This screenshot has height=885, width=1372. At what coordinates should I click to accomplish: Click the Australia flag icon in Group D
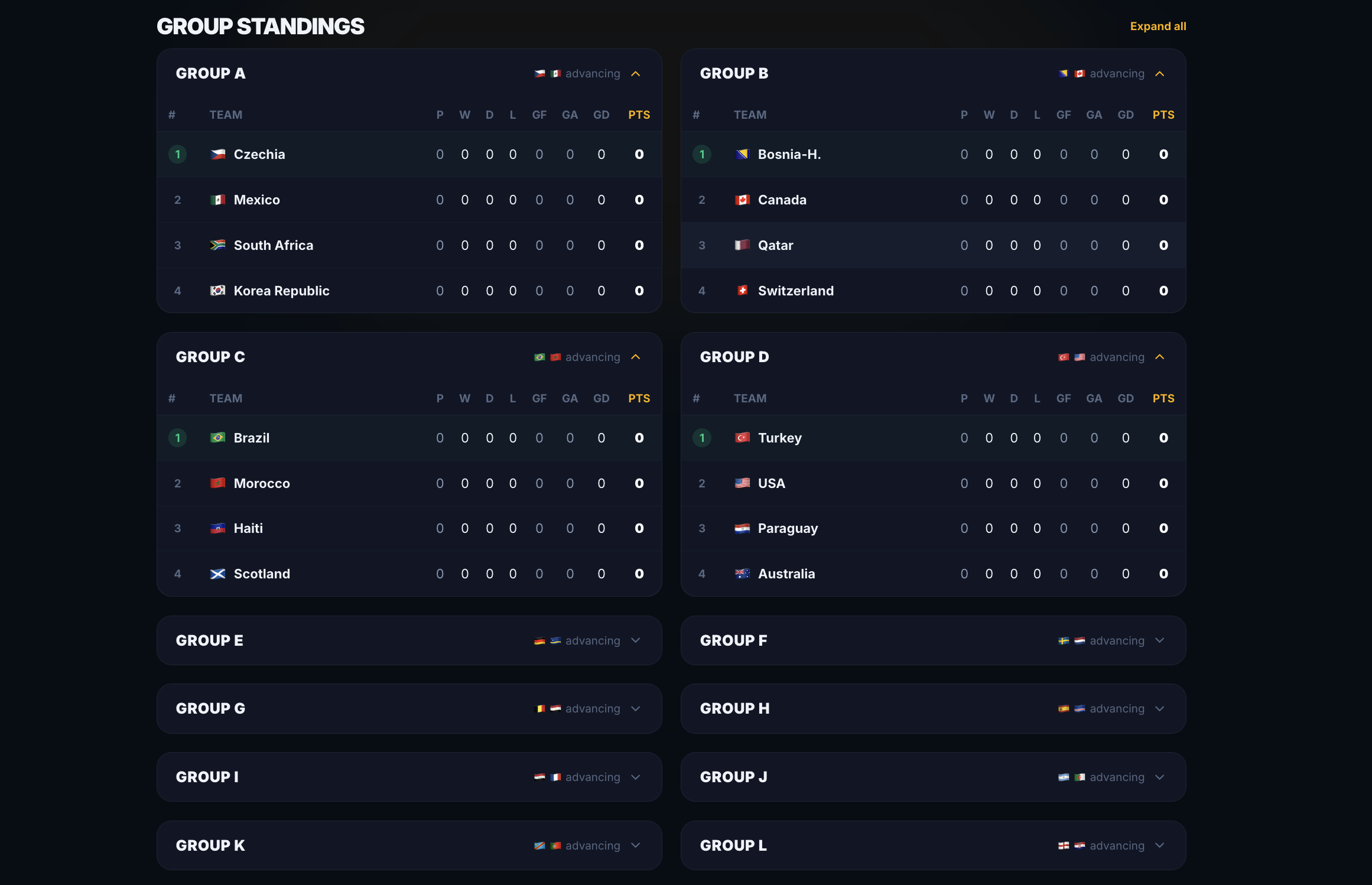click(x=742, y=574)
